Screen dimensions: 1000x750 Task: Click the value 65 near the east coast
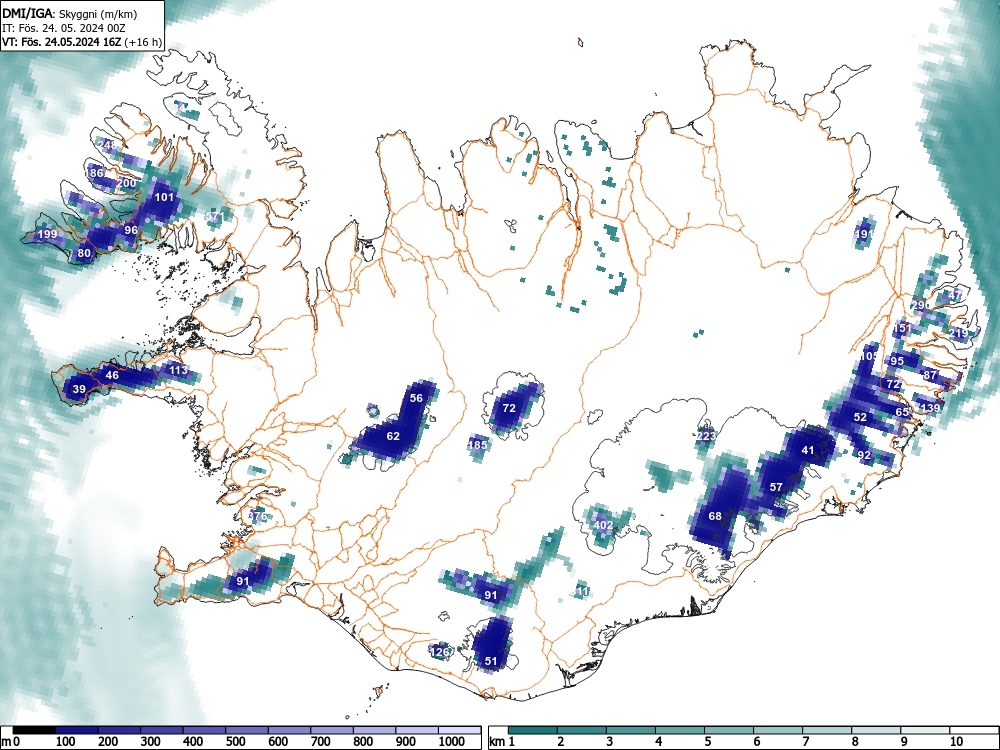pos(902,412)
